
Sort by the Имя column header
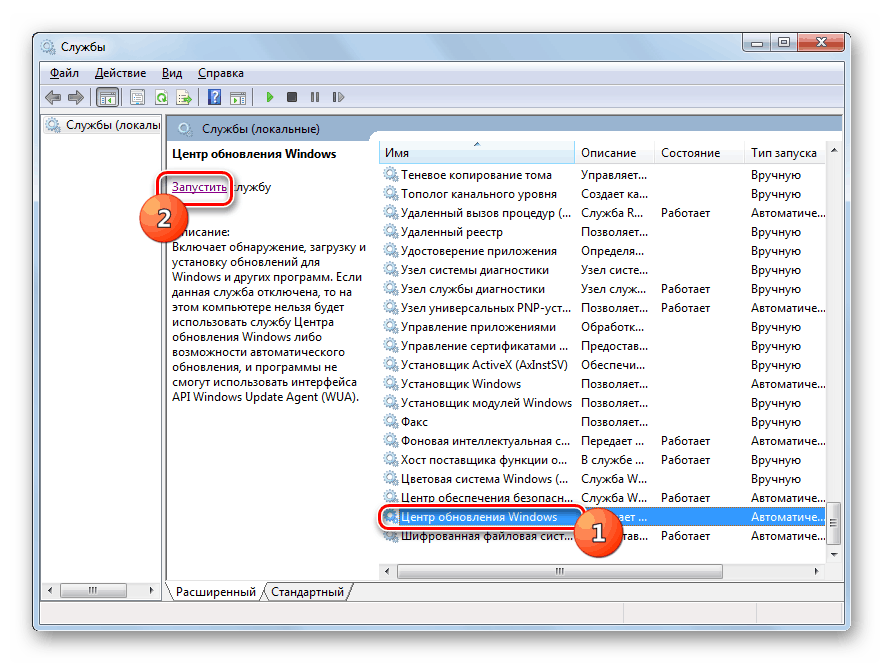pos(477,153)
